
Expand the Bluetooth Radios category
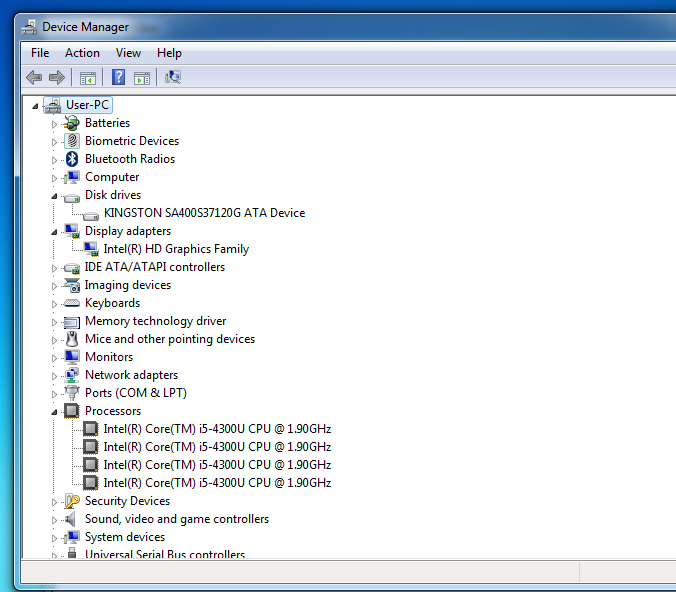(54, 160)
